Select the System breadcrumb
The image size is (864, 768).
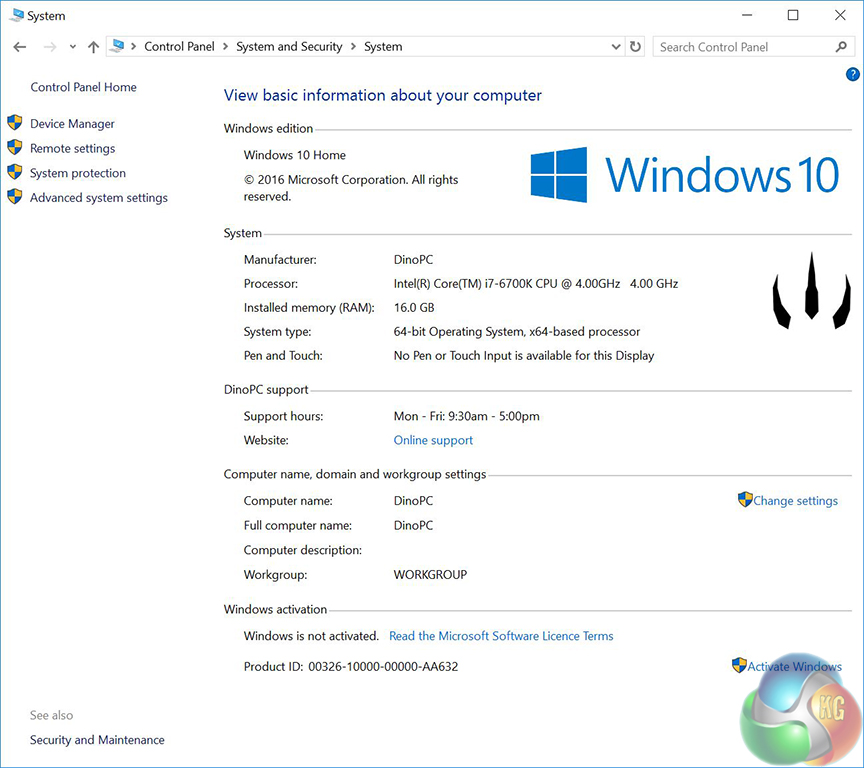pos(383,47)
